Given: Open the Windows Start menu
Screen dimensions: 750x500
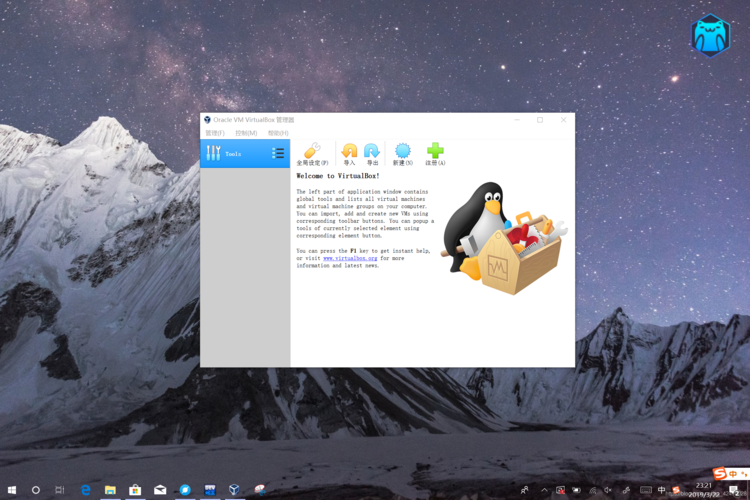Looking at the screenshot, I should [12, 490].
